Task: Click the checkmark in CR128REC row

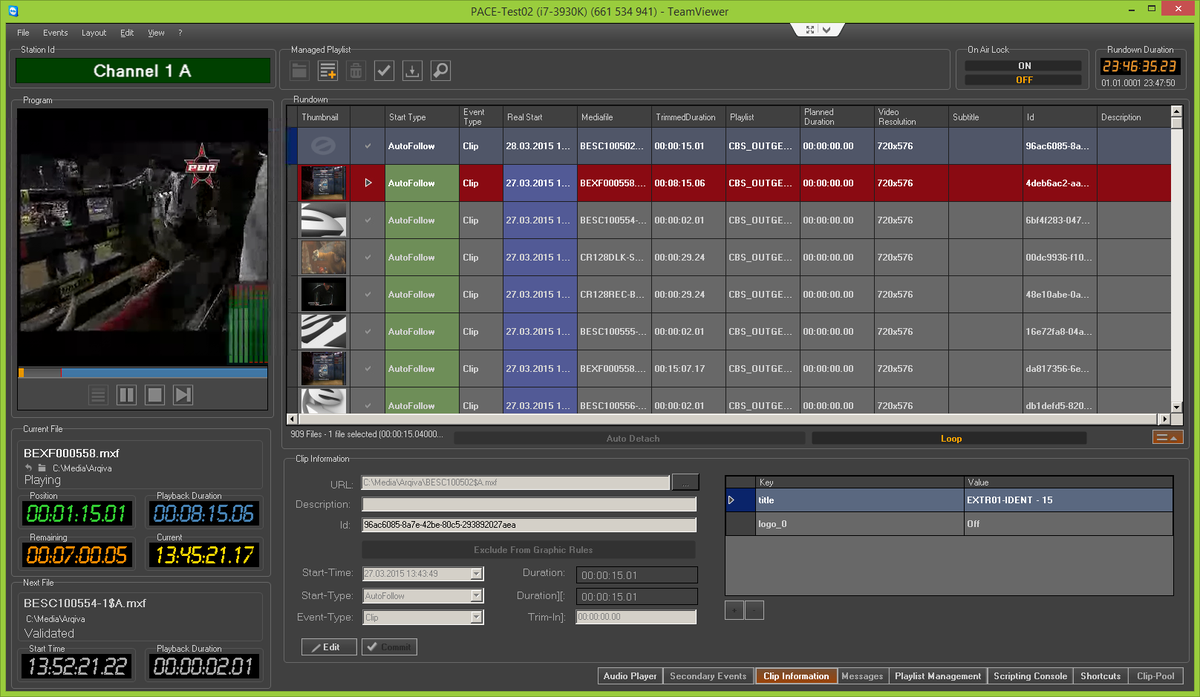Action: pyautogui.click(x=367, y=294)
